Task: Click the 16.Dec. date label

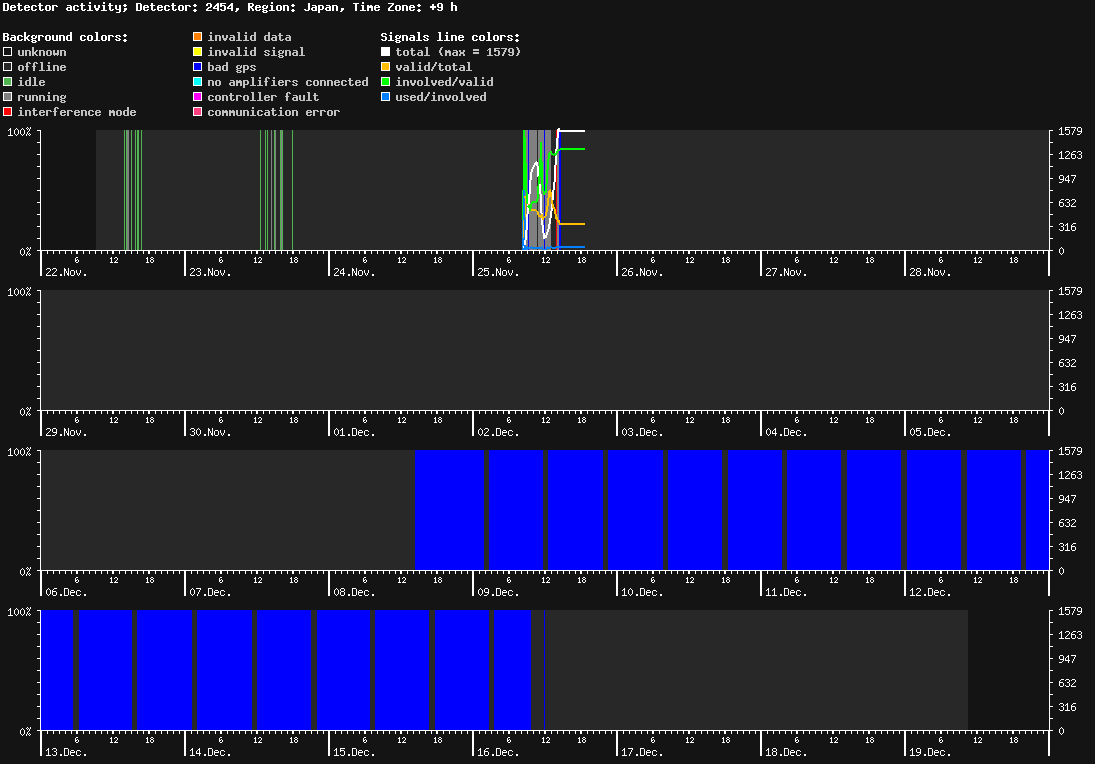Action: [497, 752]
